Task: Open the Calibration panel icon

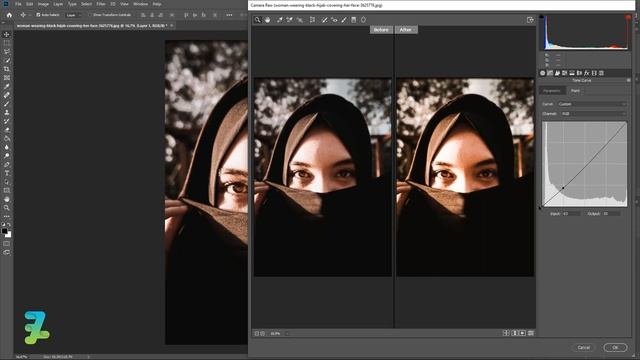Action: coord(594,73)
